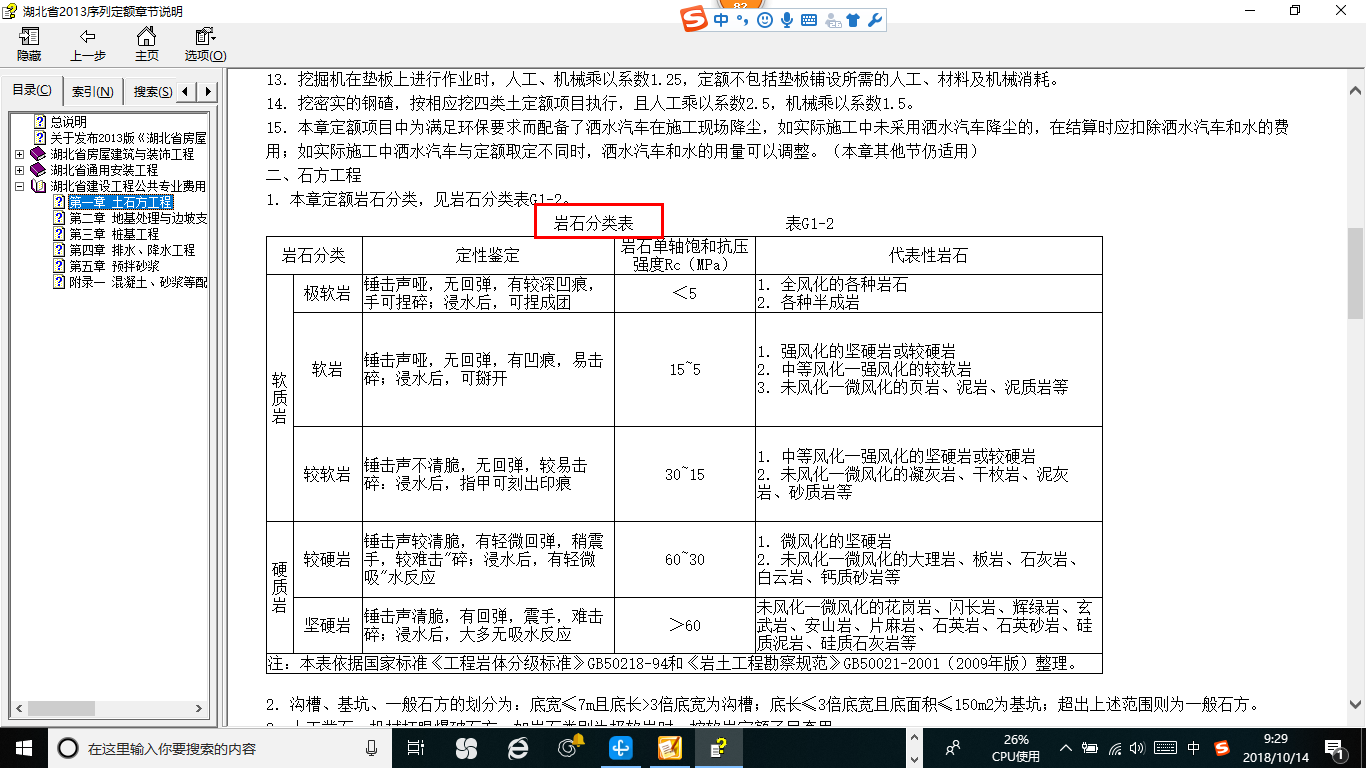This screenshot has width=1366, height=768.
Task: Open the skin (shirt) icon on Sogou bar
Action: click(x=853, y=20)
